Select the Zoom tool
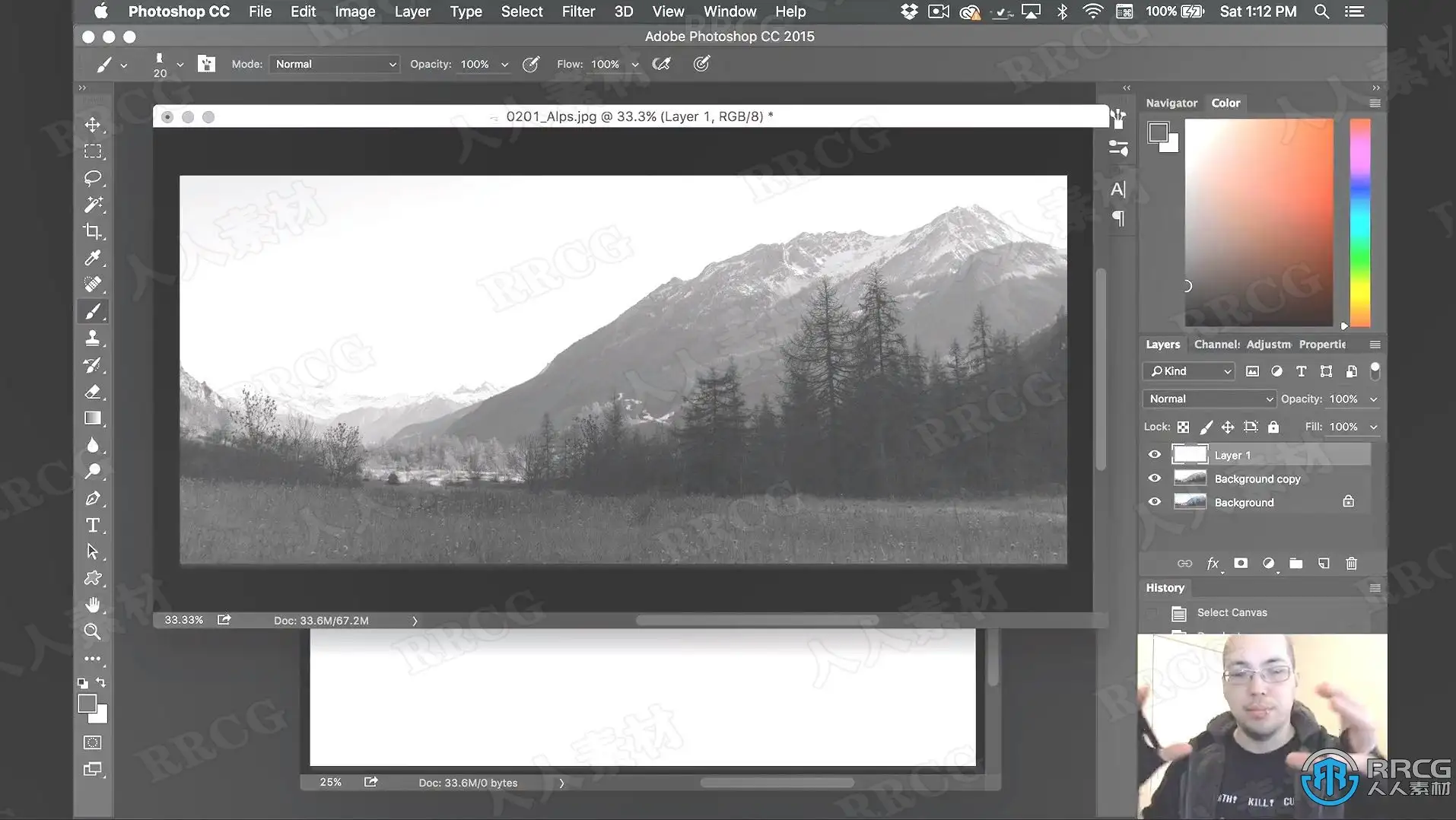The height and width of the screenshot is (820, 1456). tap(93, 631)
